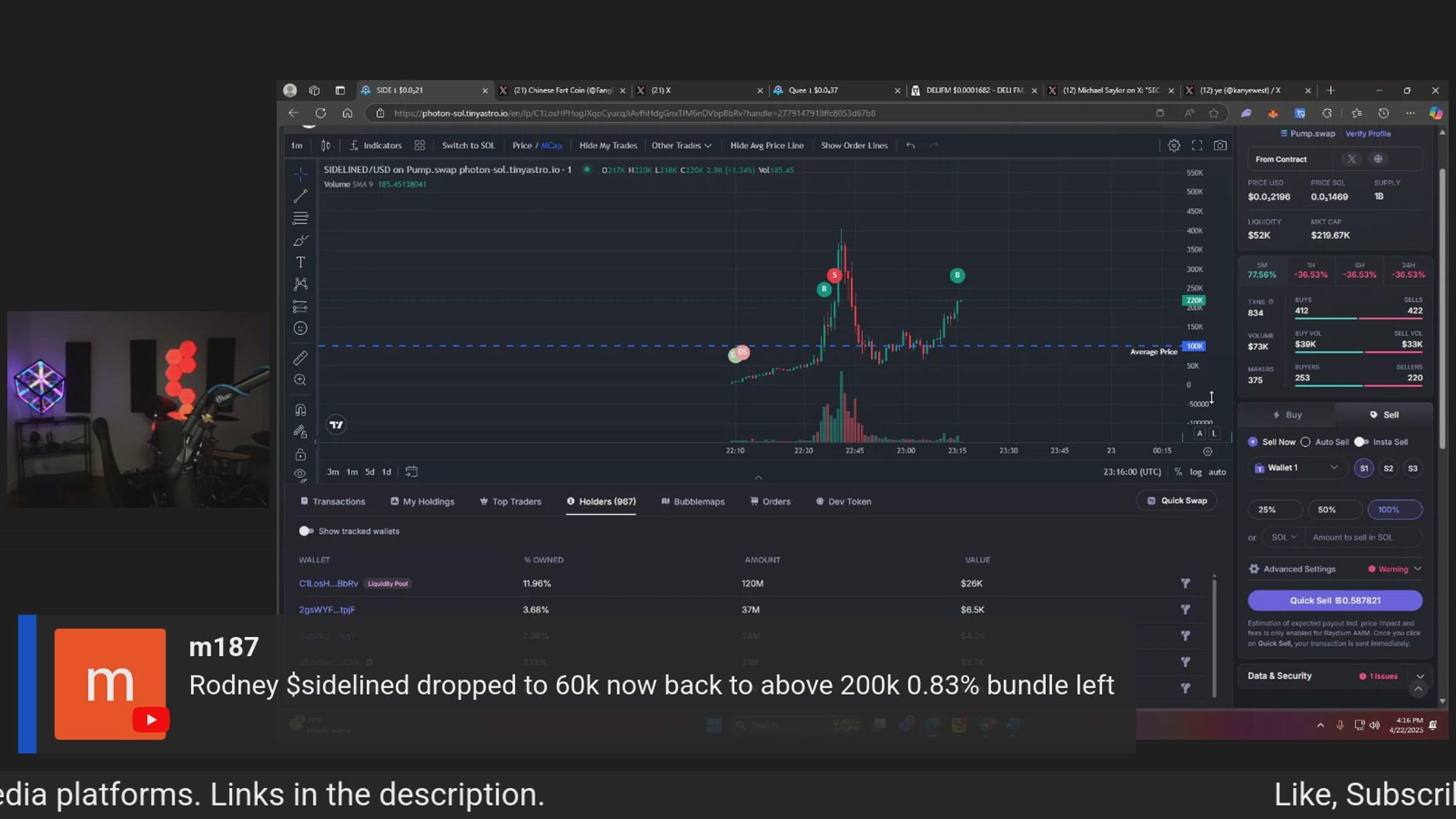Click the zoom in magnifier tool

[300, 380]
